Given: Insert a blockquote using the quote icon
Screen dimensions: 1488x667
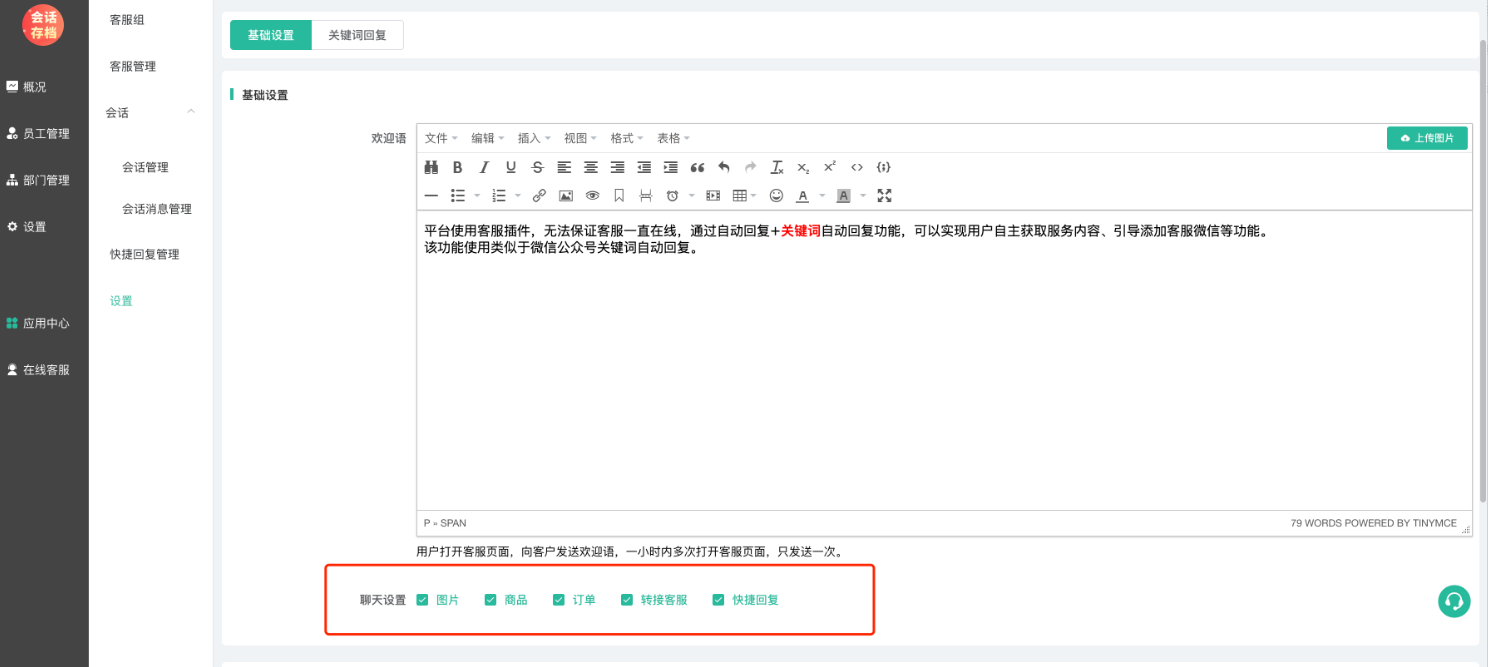Looking at the screenshot, I should coord(698,167).
